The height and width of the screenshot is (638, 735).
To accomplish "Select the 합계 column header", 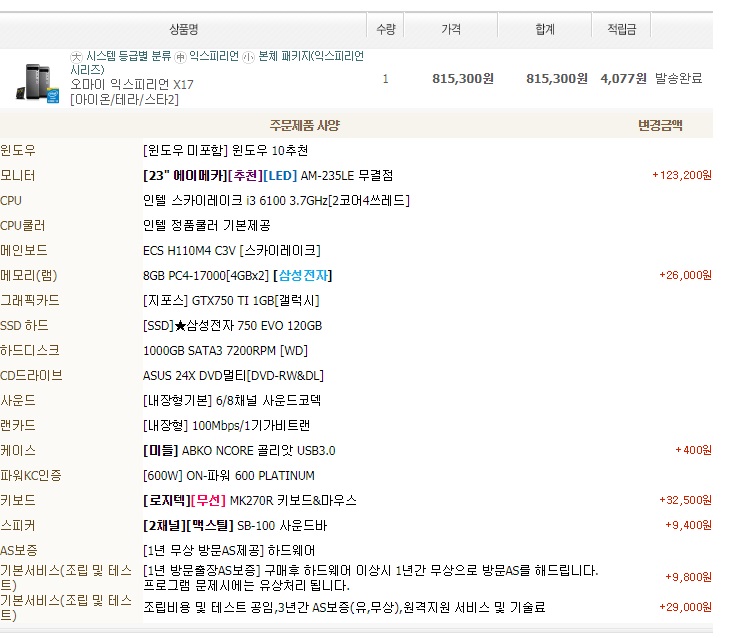I will tap(545, 30).
